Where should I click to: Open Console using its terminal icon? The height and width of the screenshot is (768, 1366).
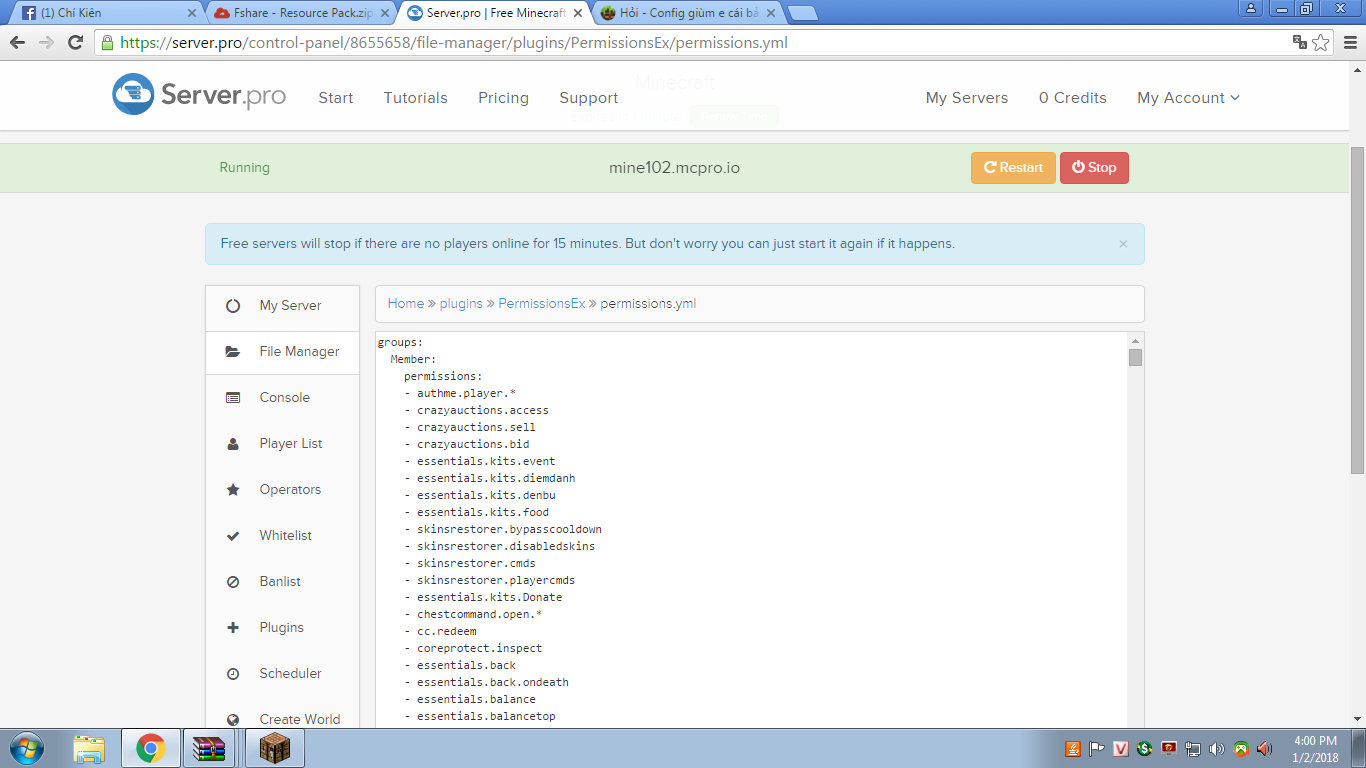tap(233, 398)
